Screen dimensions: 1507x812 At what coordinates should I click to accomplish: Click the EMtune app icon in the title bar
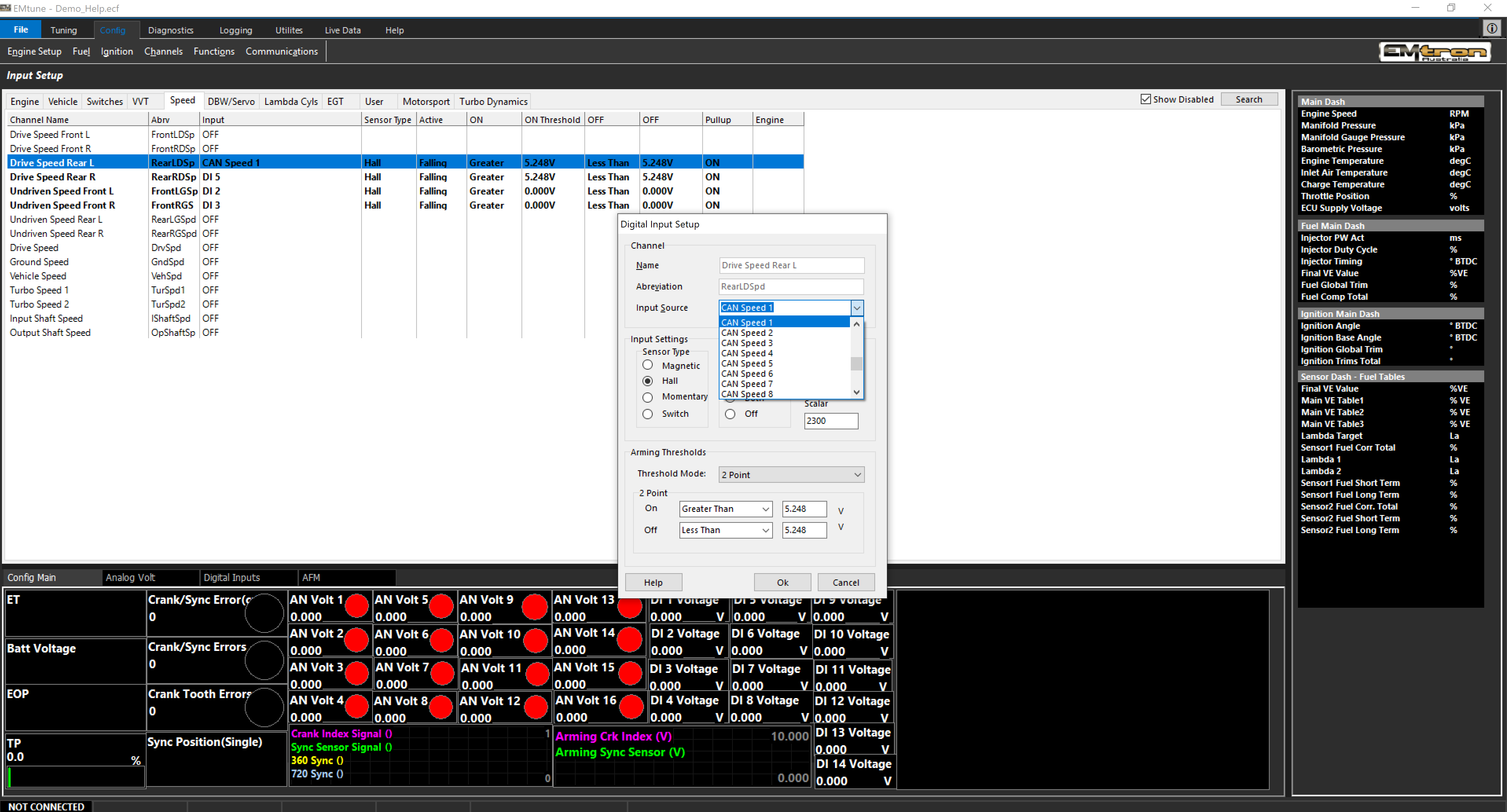[x=6, y=8]
